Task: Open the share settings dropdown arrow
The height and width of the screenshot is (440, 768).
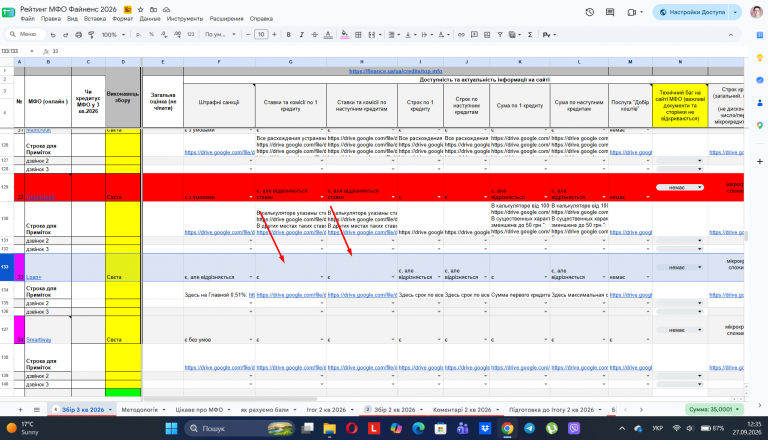Action: pyautogui.click(x=735, y=12)
